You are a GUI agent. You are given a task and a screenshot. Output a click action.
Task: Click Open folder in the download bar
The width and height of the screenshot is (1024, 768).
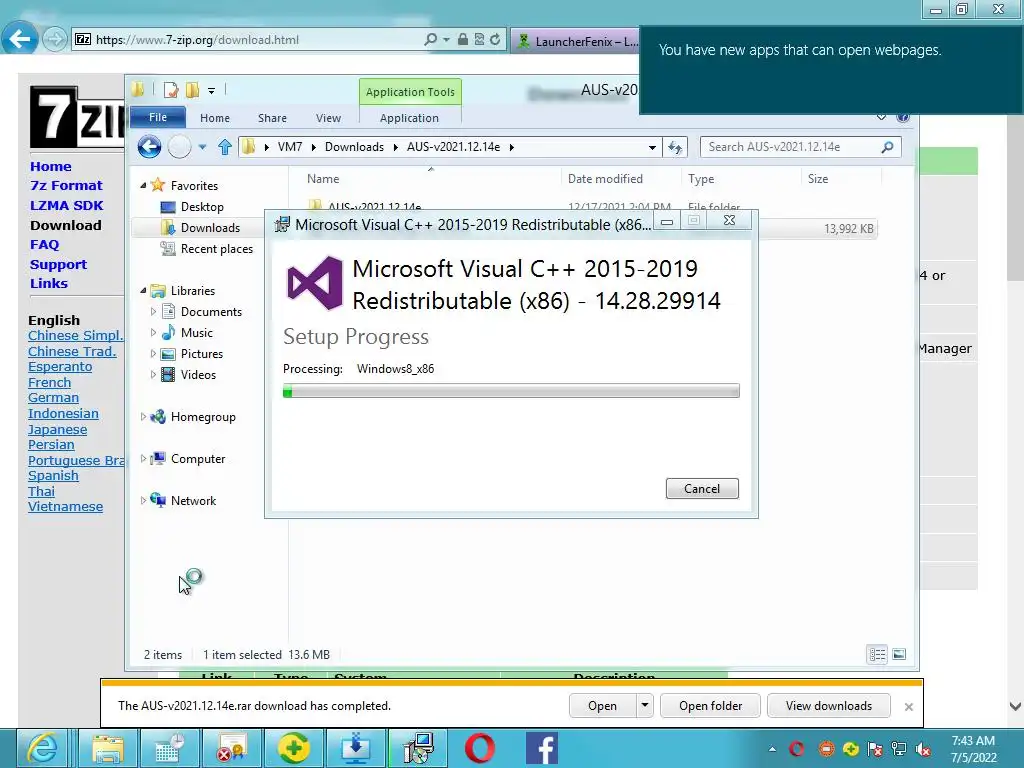[x=710, y=705]
